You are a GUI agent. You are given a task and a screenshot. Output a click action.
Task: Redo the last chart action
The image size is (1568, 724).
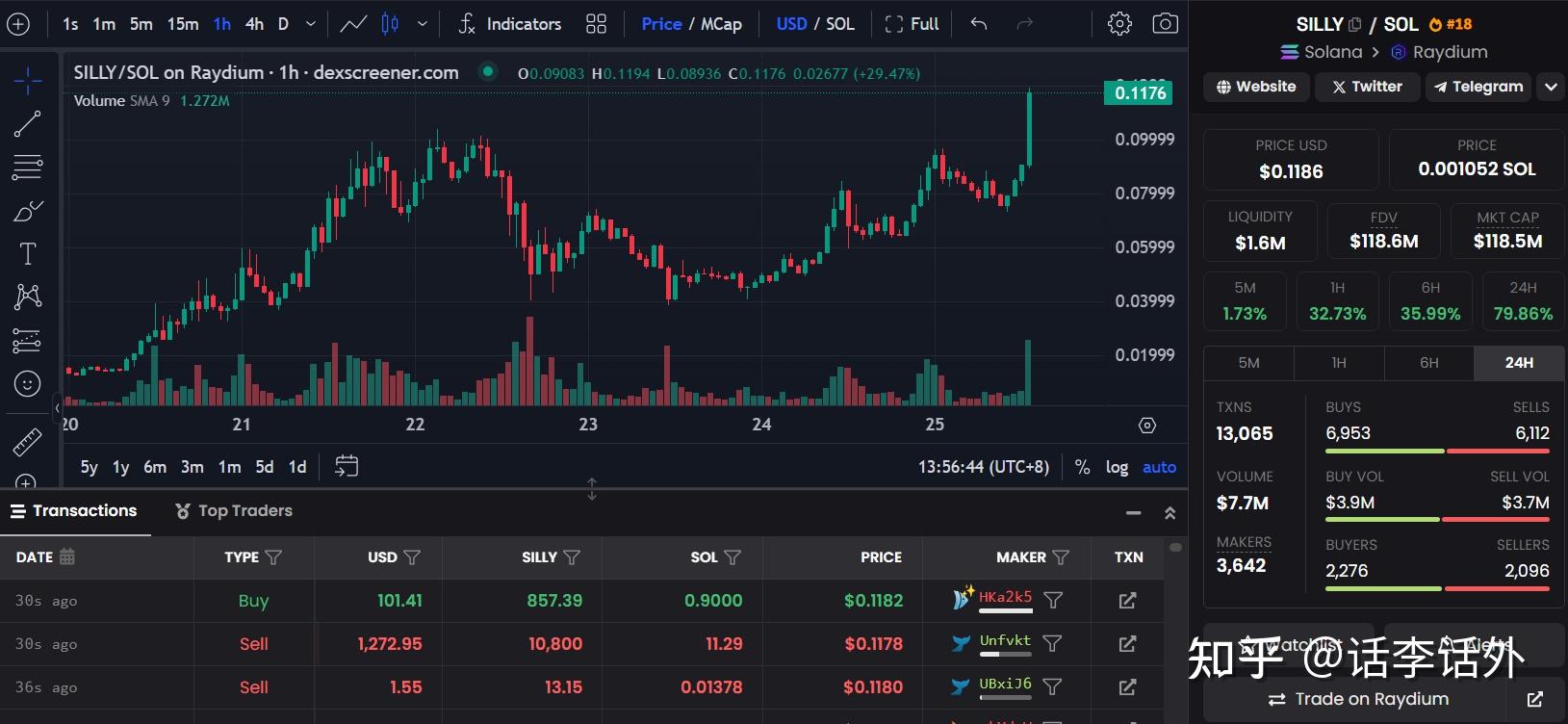tap(1025, 24)
